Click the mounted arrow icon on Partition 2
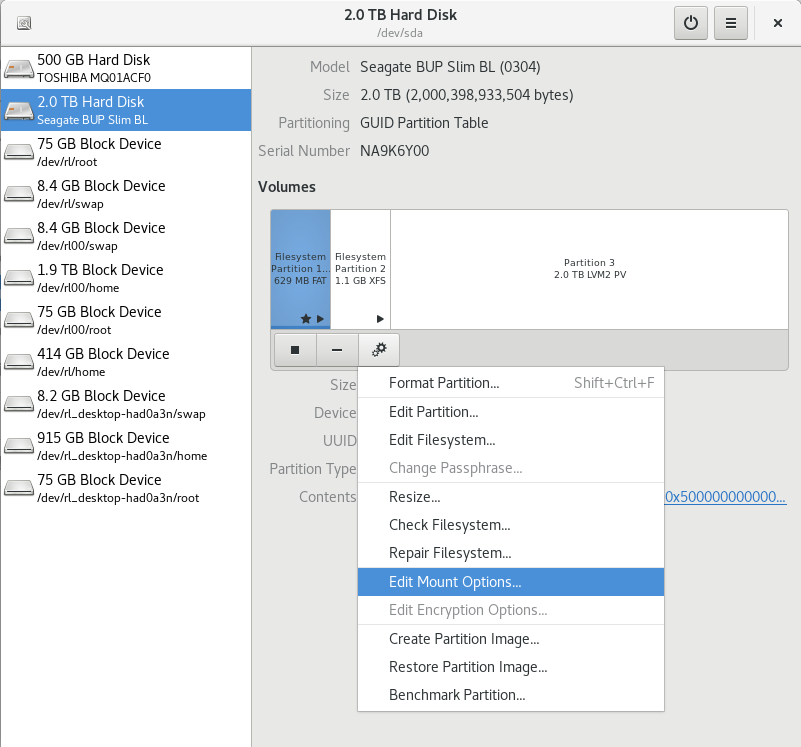 tap(380, 319)
